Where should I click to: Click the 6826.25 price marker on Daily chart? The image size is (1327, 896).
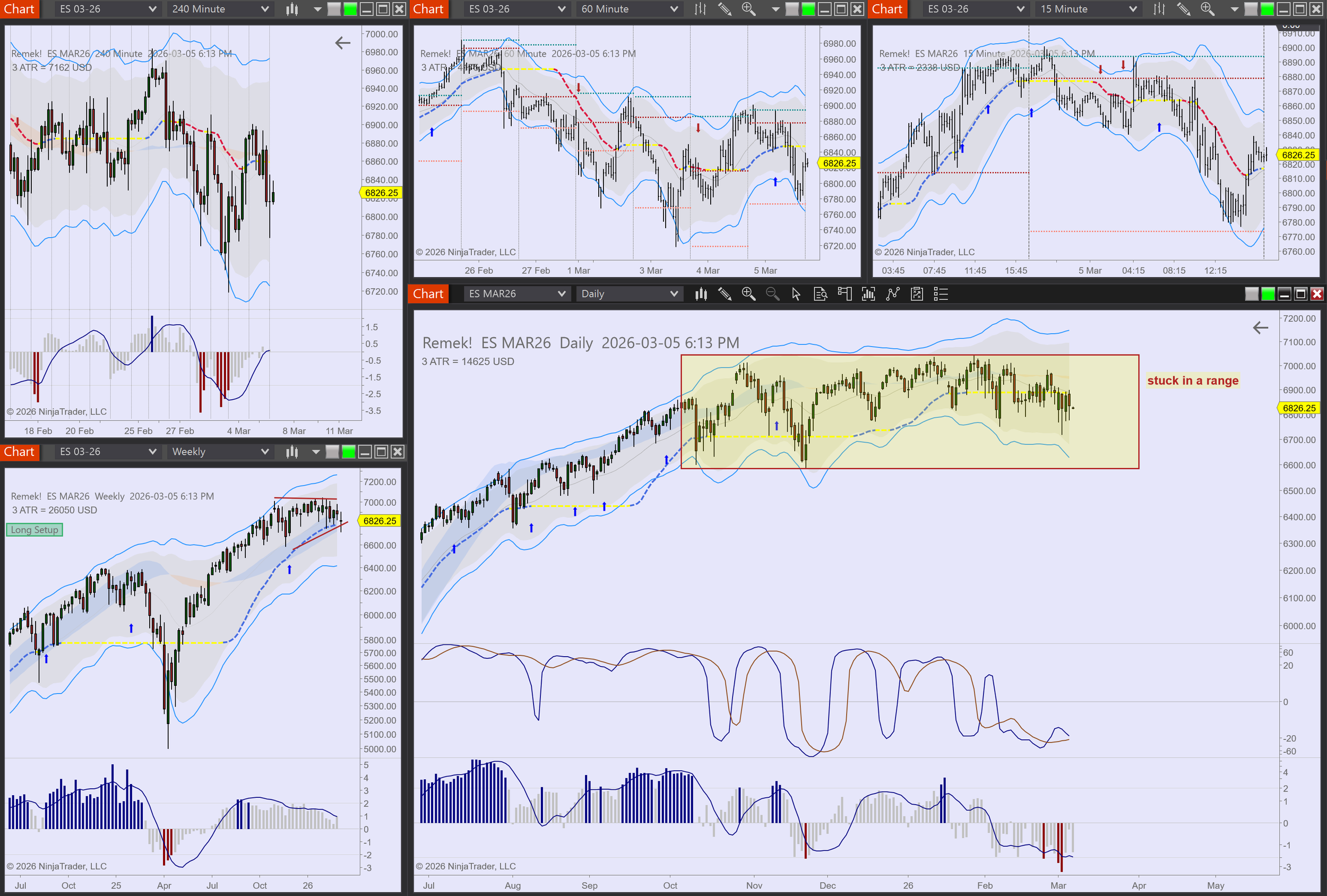(1298, 408)
